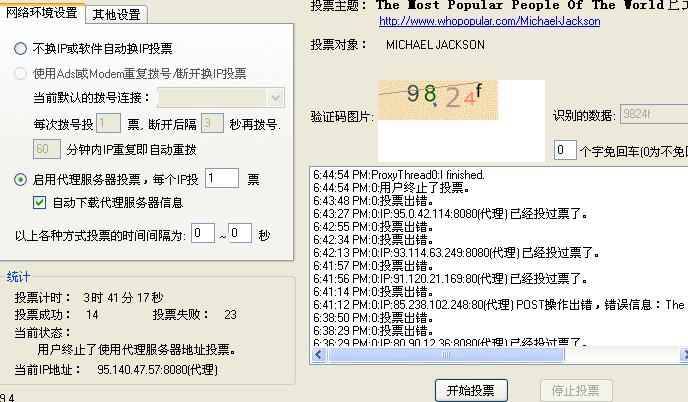The height and width of the screenshot is (402, 688).
Task: Enable 启用代理服务器投票 radio option
Action: pyautogui.click(x=21, y=180)
